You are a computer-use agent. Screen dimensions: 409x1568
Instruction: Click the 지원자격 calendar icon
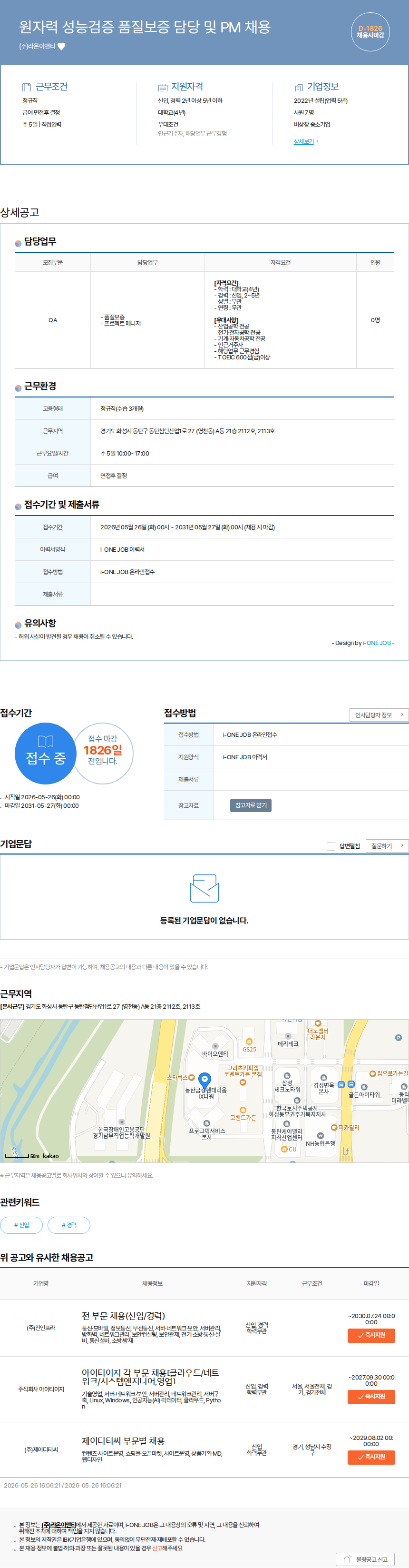tap(163, 87)
